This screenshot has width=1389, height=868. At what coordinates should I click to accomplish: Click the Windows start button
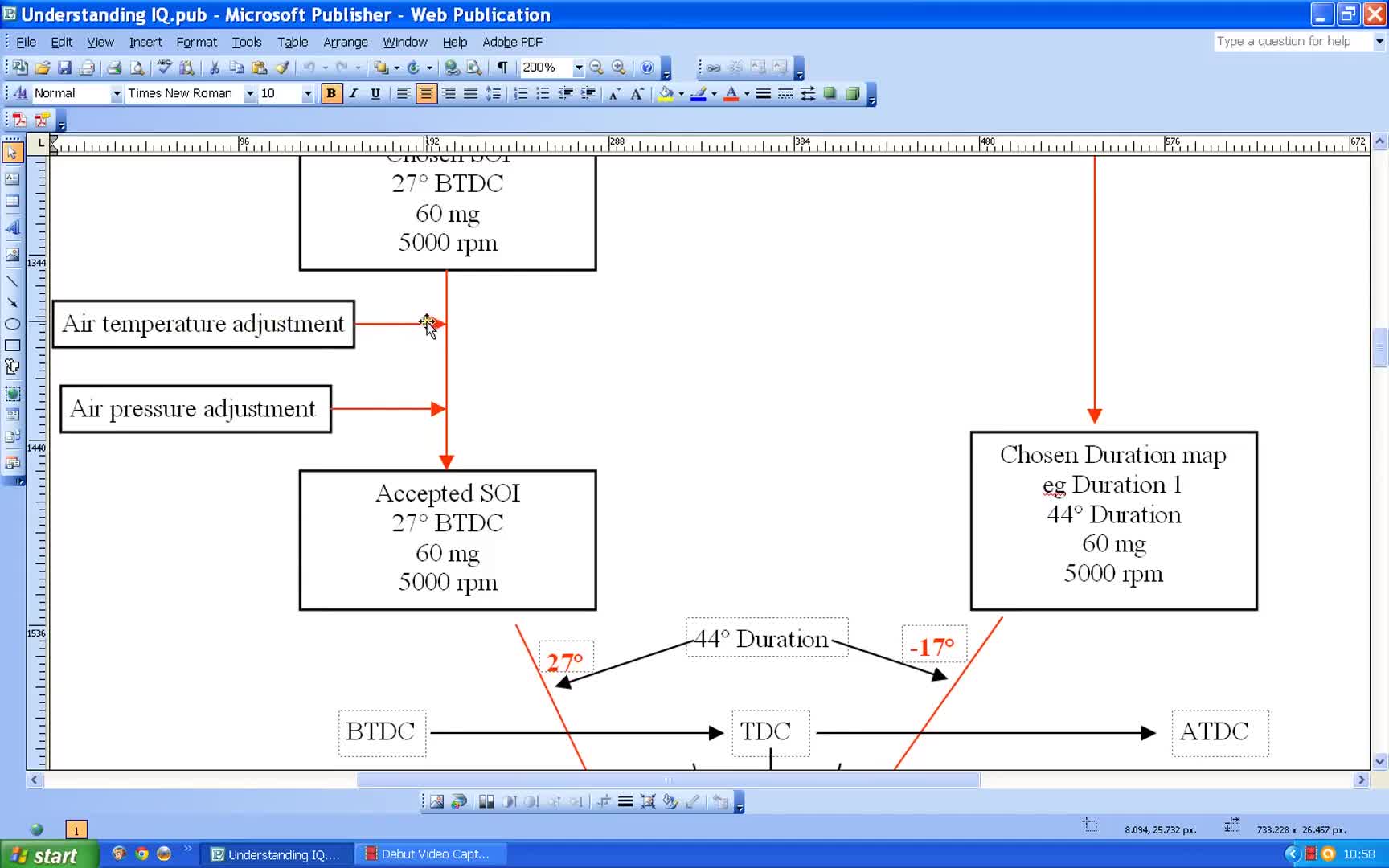tap(48, 854)
